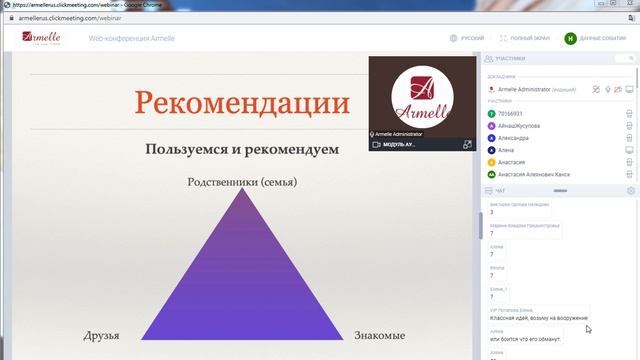Click the browser address bar URL
Viewport: 640px width, 360px height.
[70, 18]
